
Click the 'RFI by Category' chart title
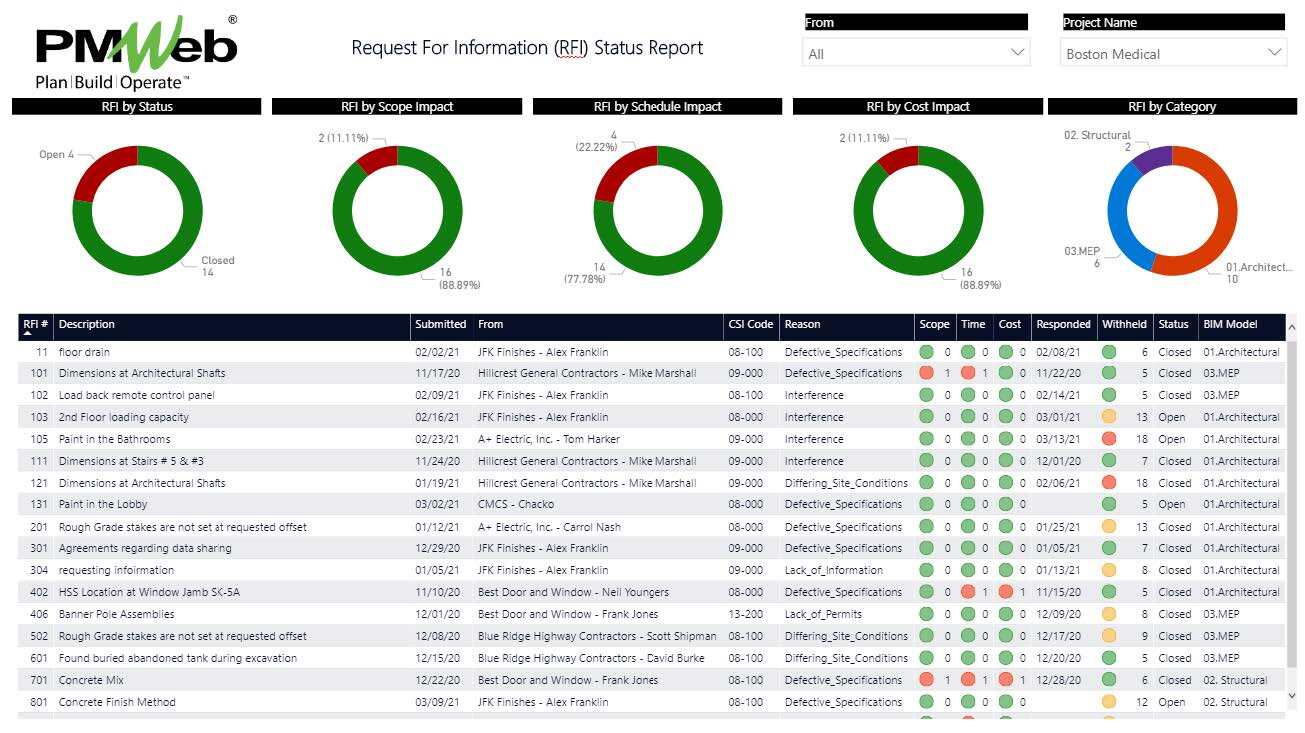[x=1172, y=106]
